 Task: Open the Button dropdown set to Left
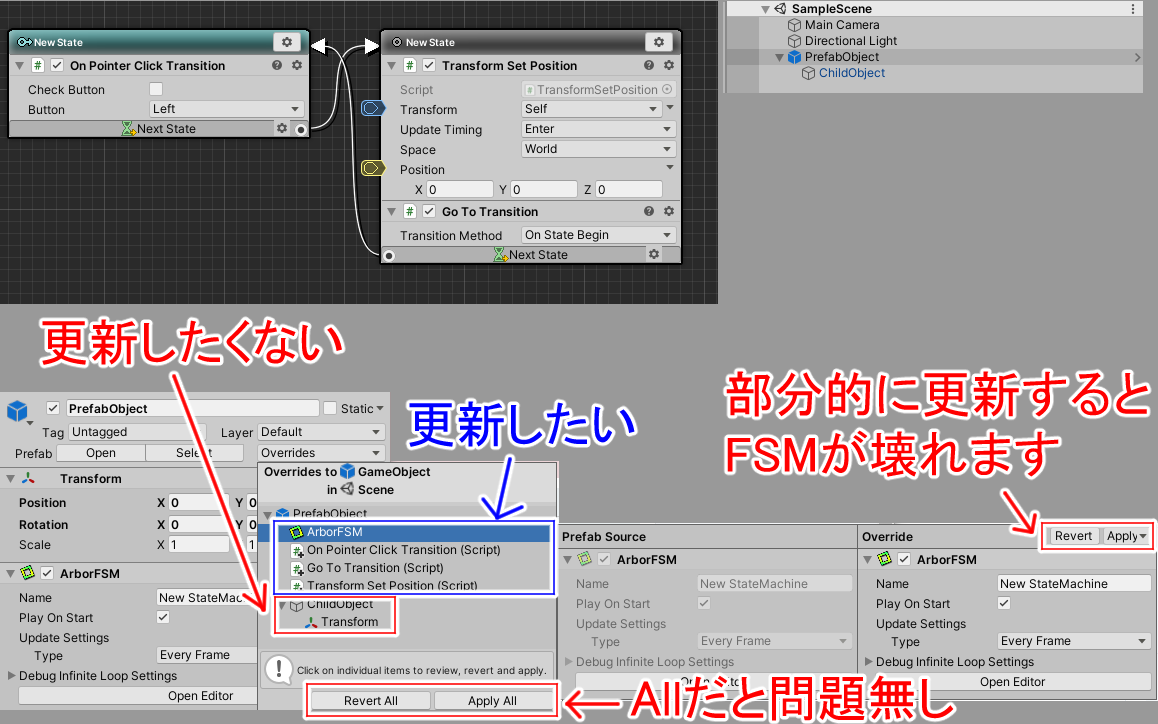(227, 109)
